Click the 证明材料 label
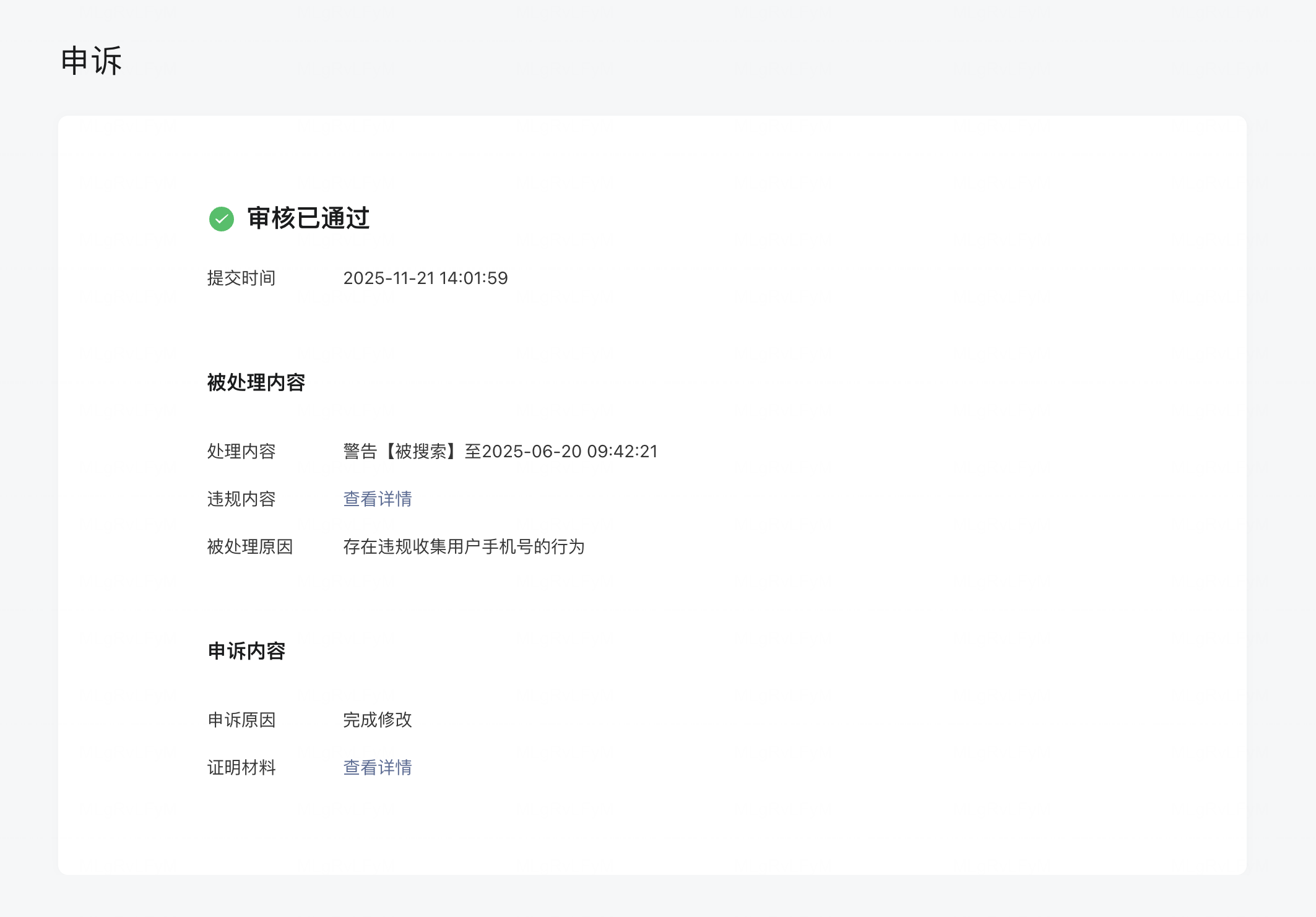The height and width of the screenshot is (917, 1316). [241, 767]
